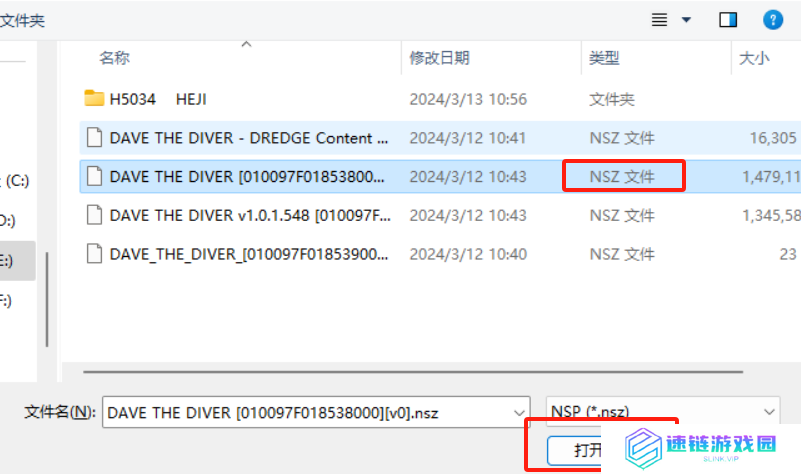Sort by 大小 column header
This screenshot has height=474, width=801.
[754, 58]
